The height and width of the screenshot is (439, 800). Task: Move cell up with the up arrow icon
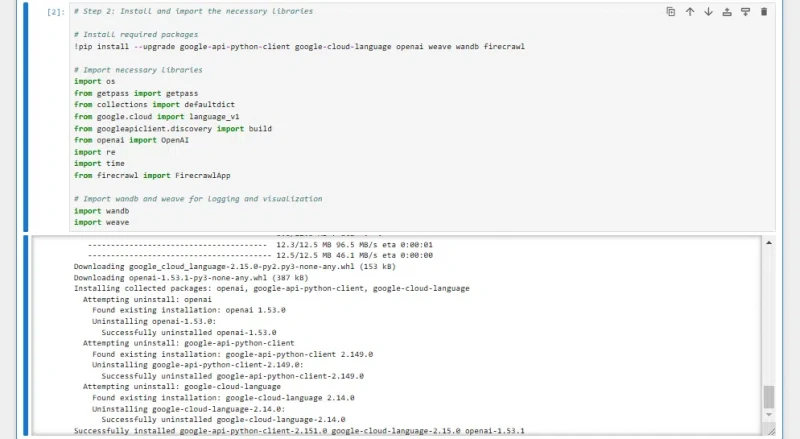click(690, 12)
